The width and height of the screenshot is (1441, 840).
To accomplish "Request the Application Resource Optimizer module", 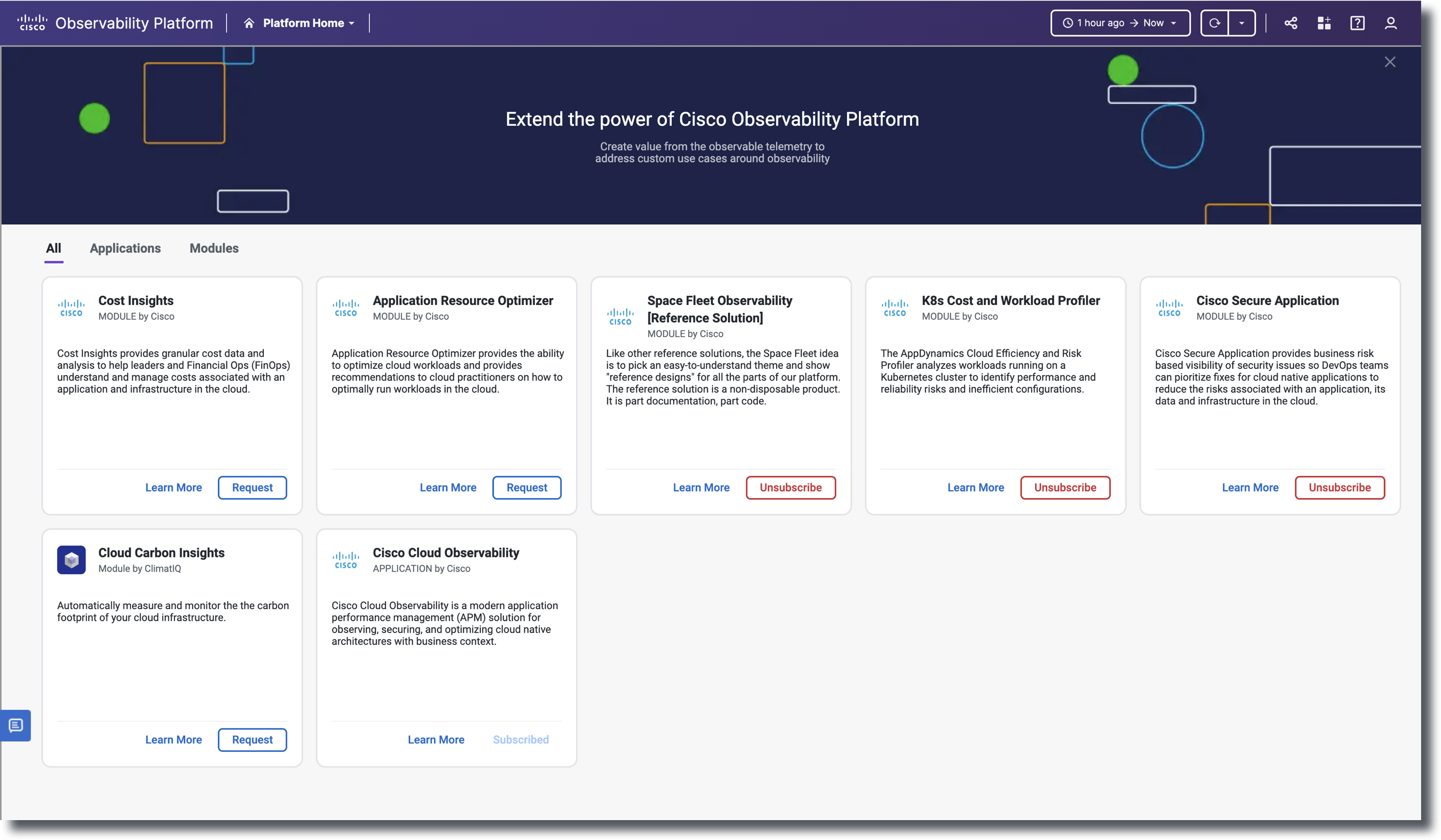I will tap(527, 487).
